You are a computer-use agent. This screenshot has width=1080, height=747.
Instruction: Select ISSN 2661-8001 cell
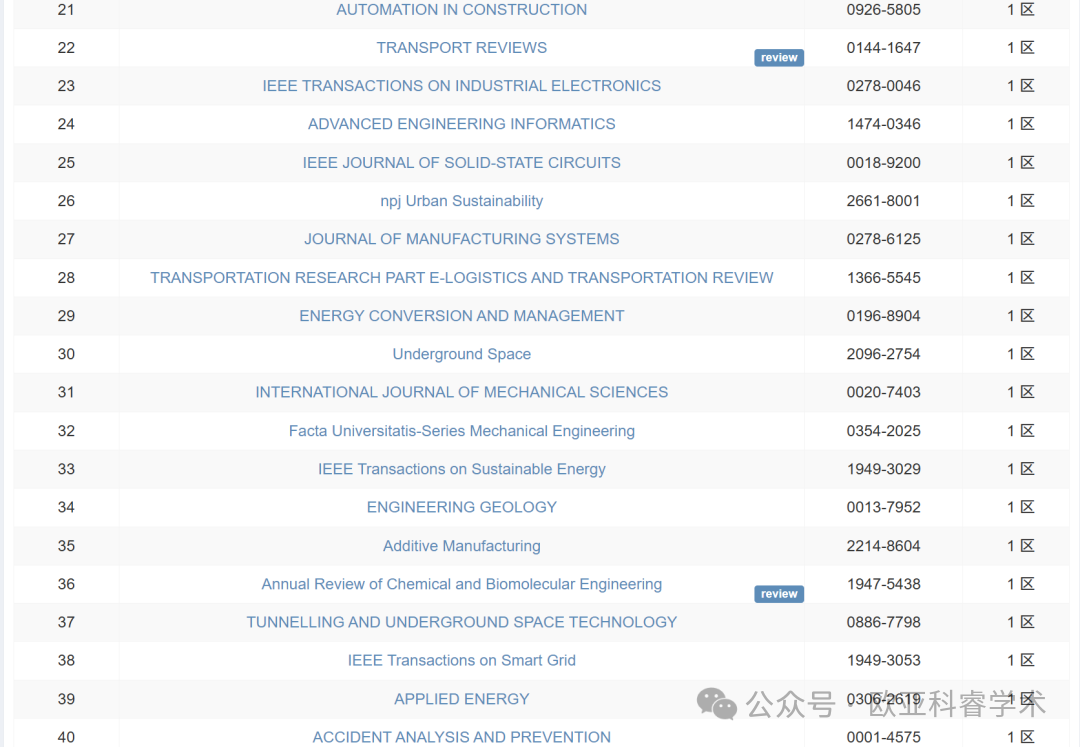point(884,201)
